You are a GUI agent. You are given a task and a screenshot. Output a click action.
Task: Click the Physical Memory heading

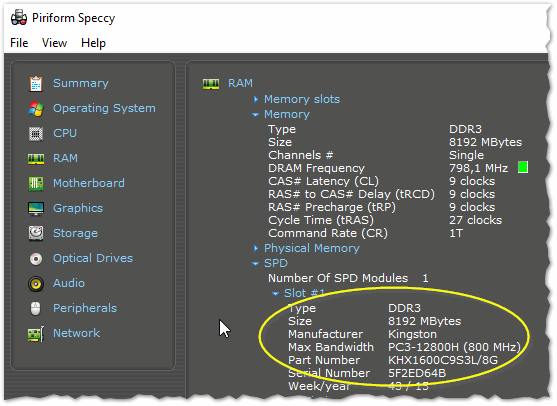312,248
